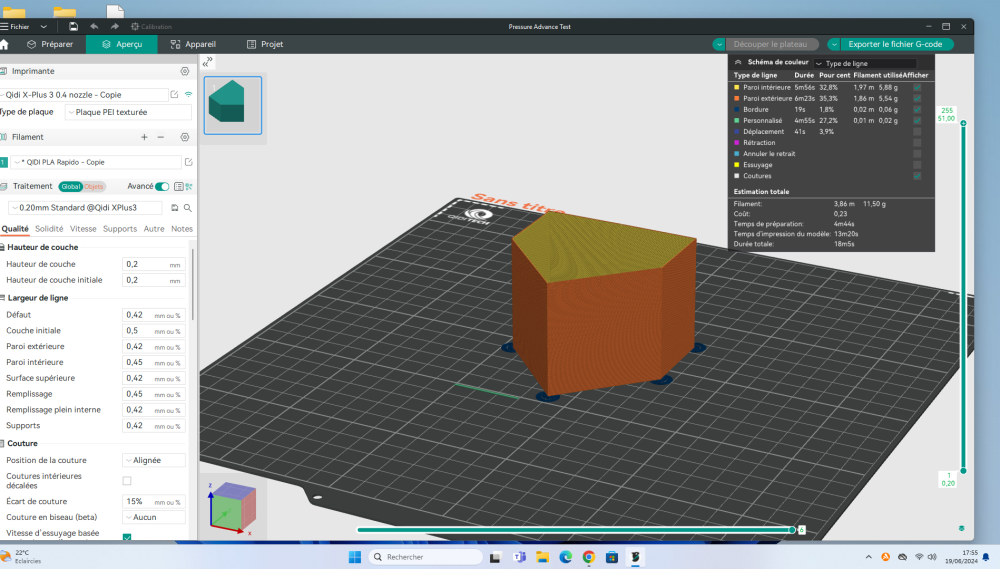Collapse the sidebar with double-arrow icon
Image resolution: width=1000 pixels, height=569 pixels.
coord(207,63)
